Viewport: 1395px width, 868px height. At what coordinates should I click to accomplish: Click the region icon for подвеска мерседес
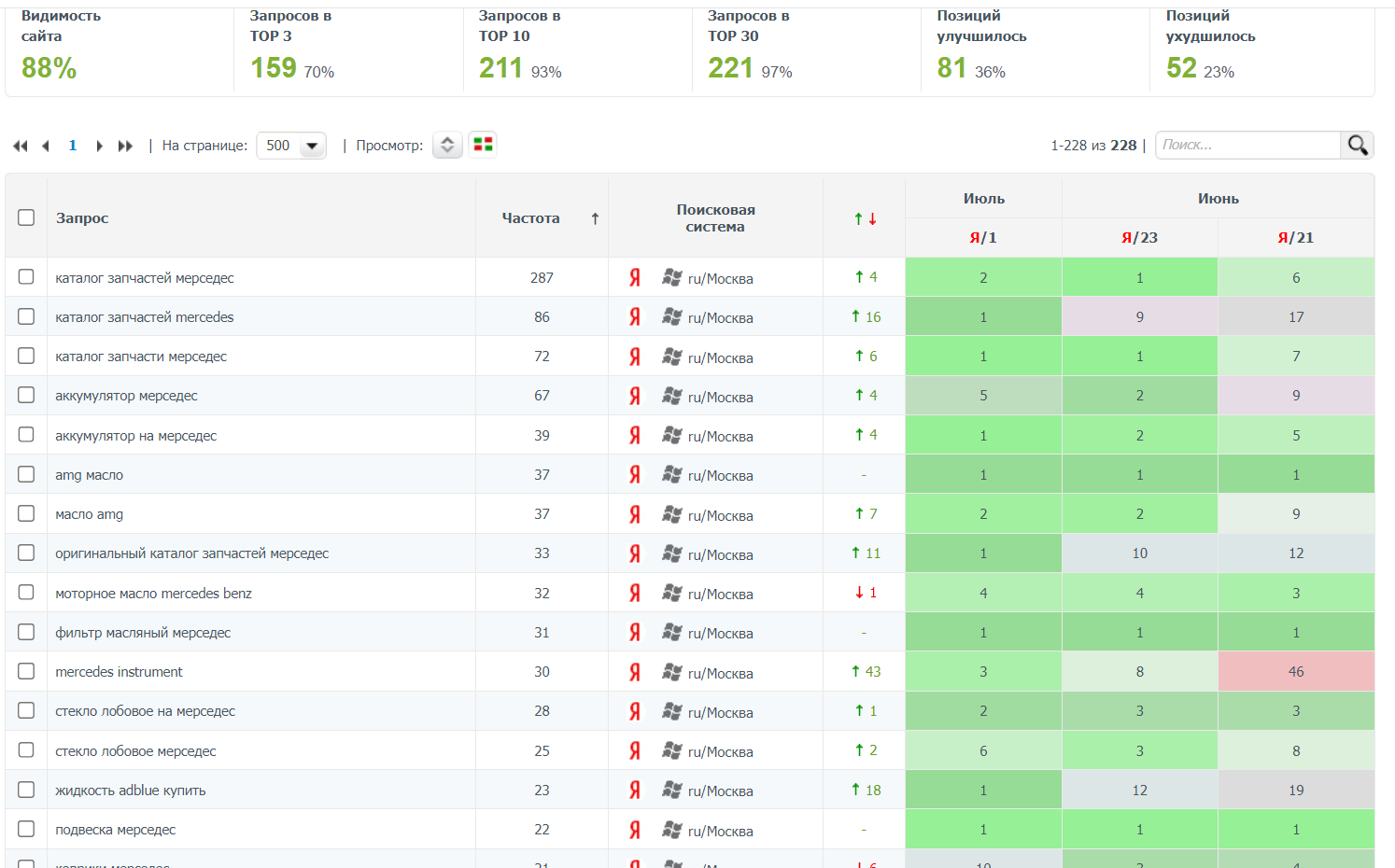(x=671, y=829)
